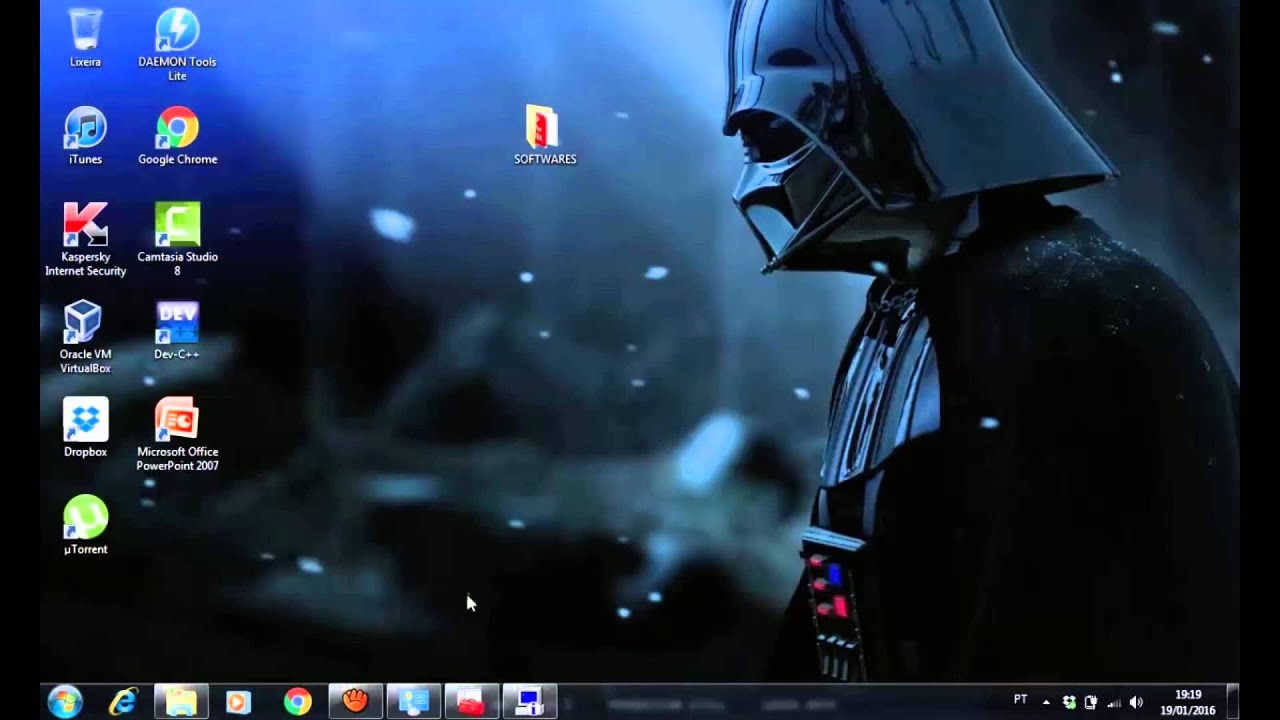1280x720 pixels.
Task: Select the Microsoft Office PowerPoint 2007 shortcut
Action: (177, 435)
